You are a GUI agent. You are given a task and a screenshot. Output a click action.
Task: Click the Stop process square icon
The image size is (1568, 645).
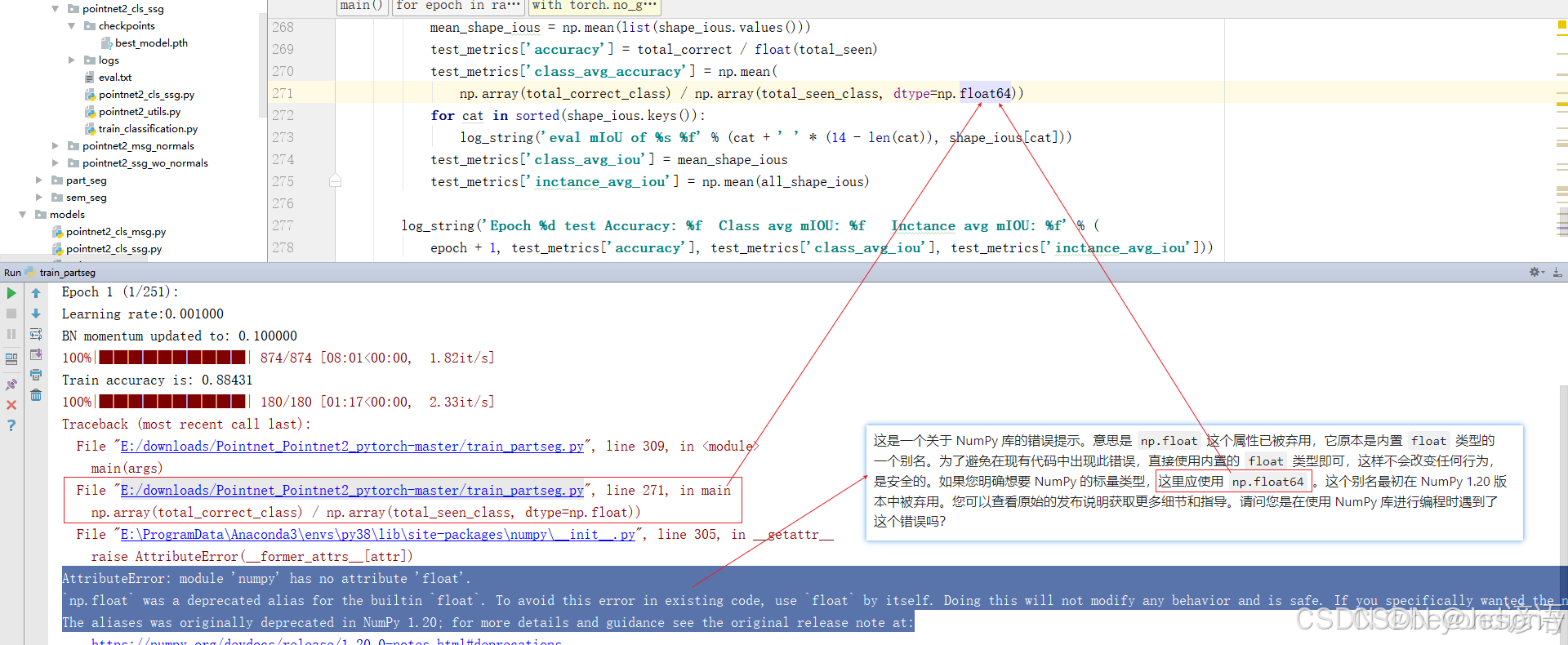[x=11, y=314]
